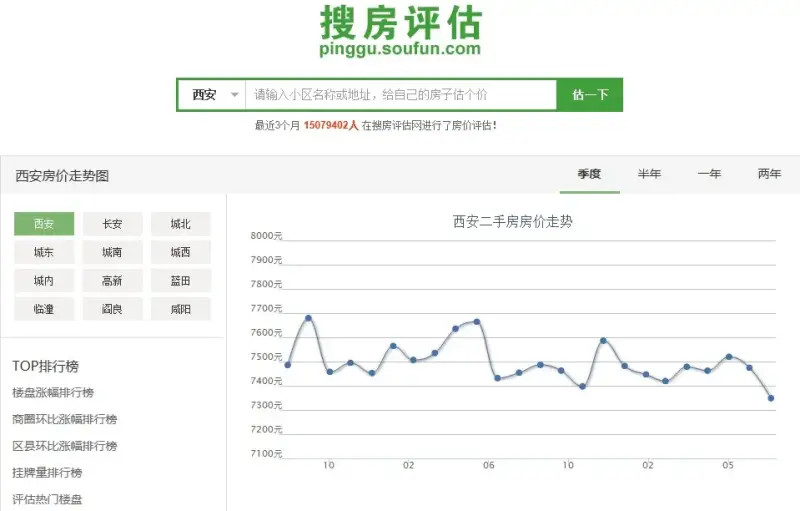The height and width of the screenshot is (511, 800).
Task: Select the 城西 district button
Action: 181,252
